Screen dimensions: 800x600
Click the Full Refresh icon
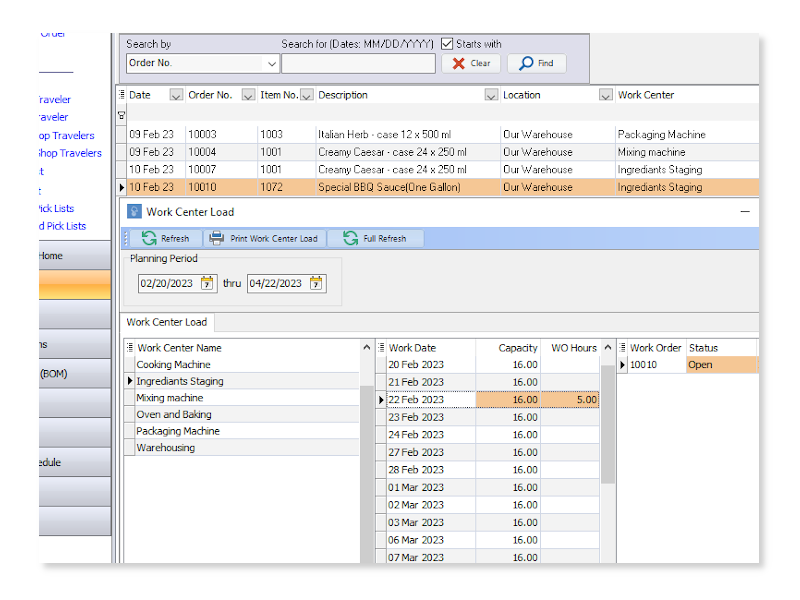[x=352, y=238]
